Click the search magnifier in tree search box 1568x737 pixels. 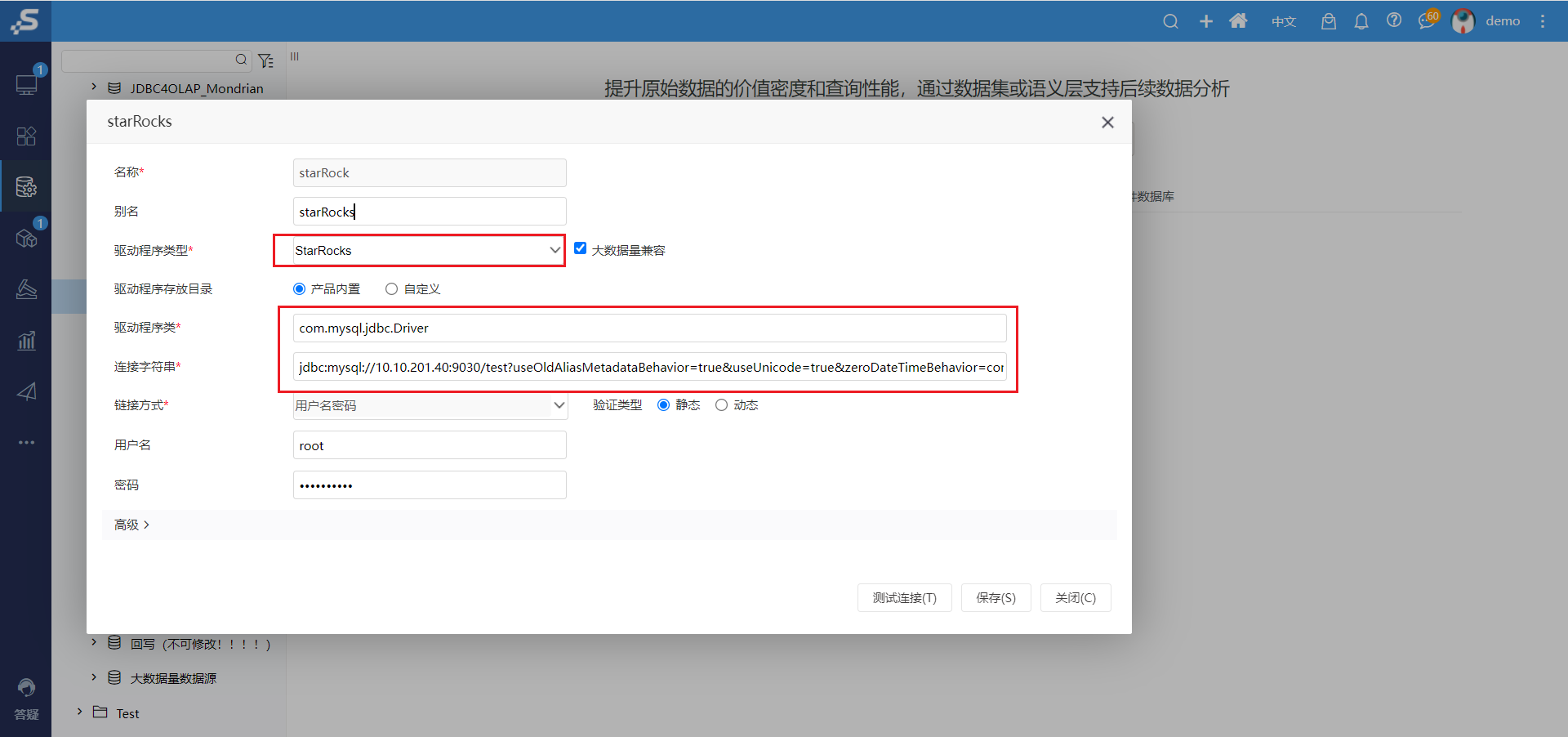coord(241,60)
